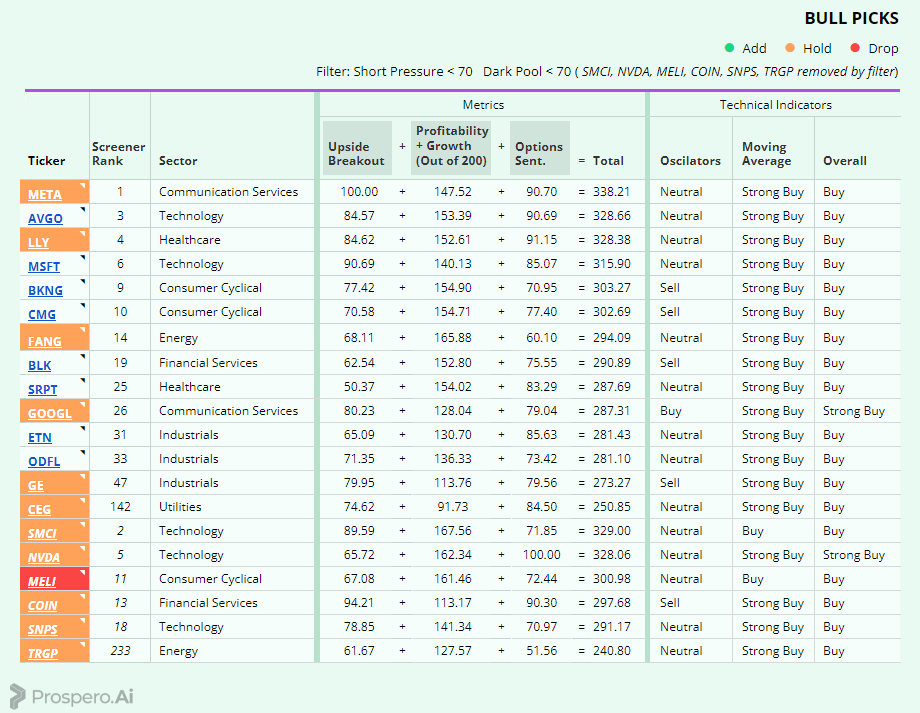Click the Total column header

[x=608, y=161]
